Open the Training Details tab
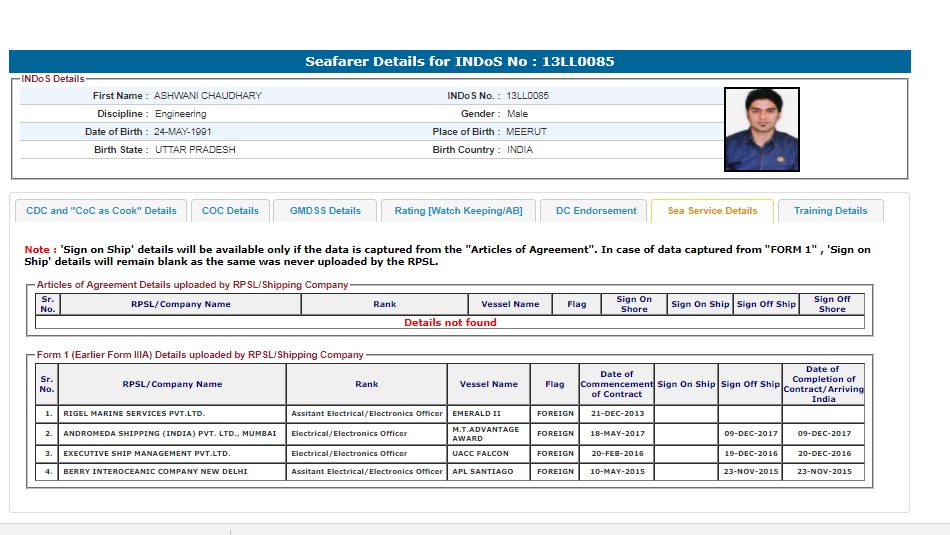This screenshot has width=950, height=535. tap(830, 211)
